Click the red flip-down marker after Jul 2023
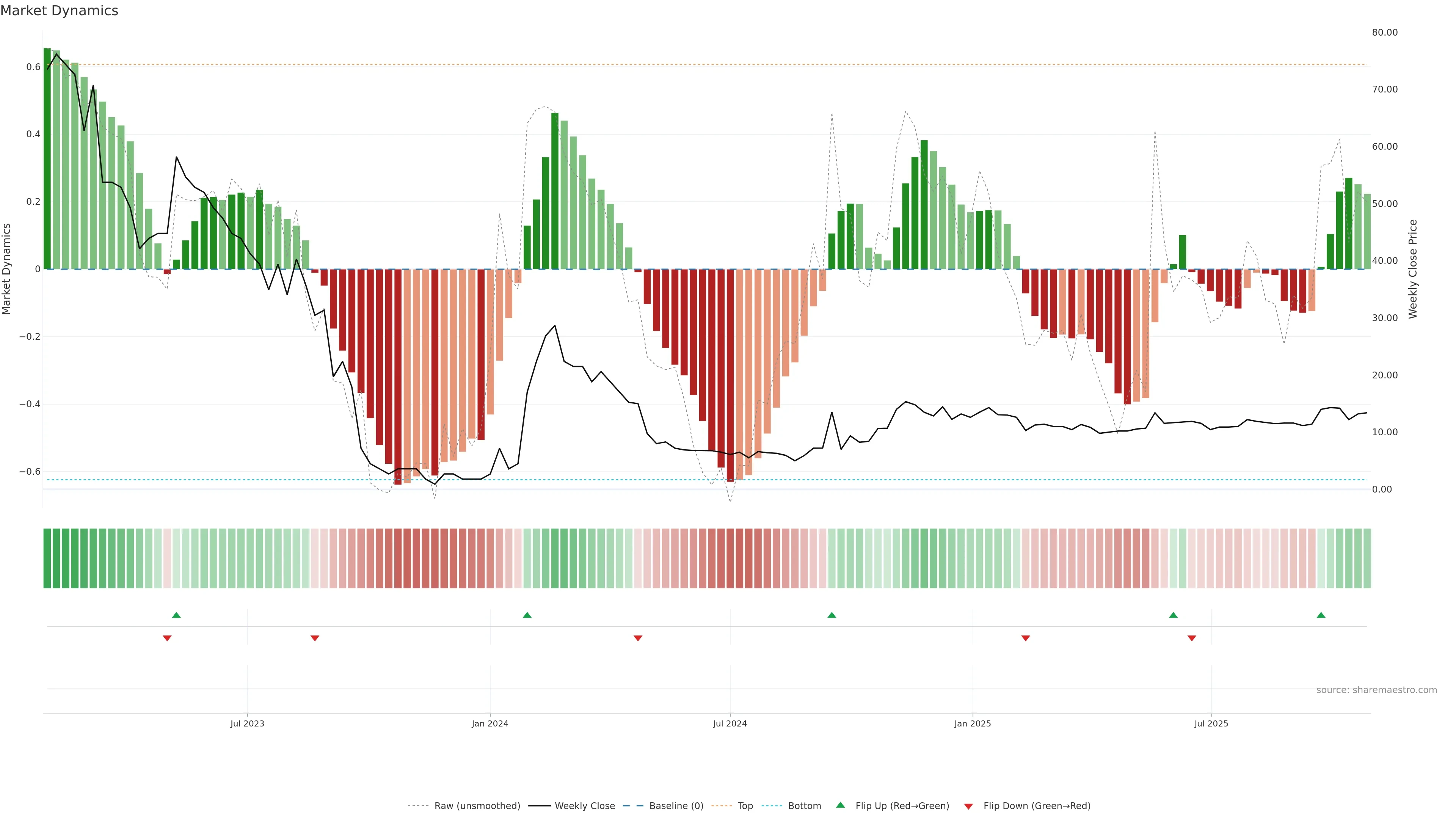1456x819 pixels. tap(315, 638)
